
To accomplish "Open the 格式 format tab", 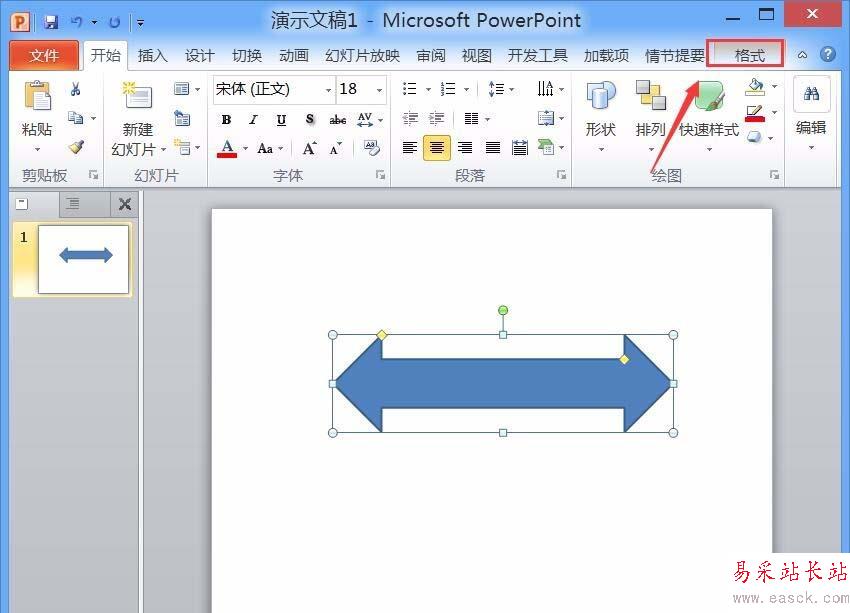I will [749, 55].
